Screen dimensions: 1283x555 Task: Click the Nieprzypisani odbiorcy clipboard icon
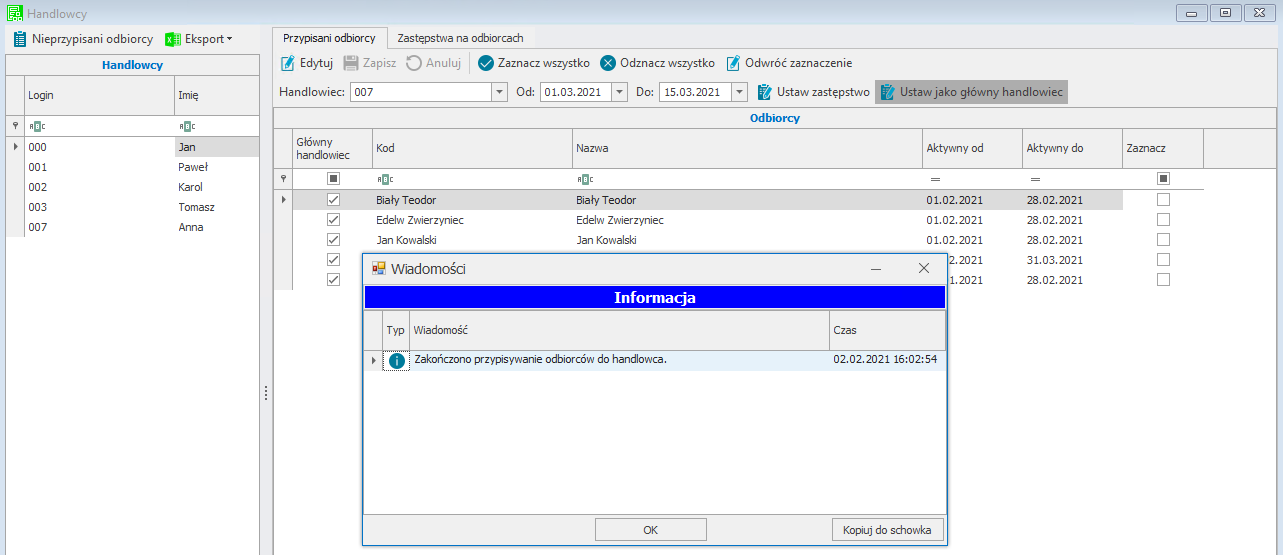pos(19,39)
